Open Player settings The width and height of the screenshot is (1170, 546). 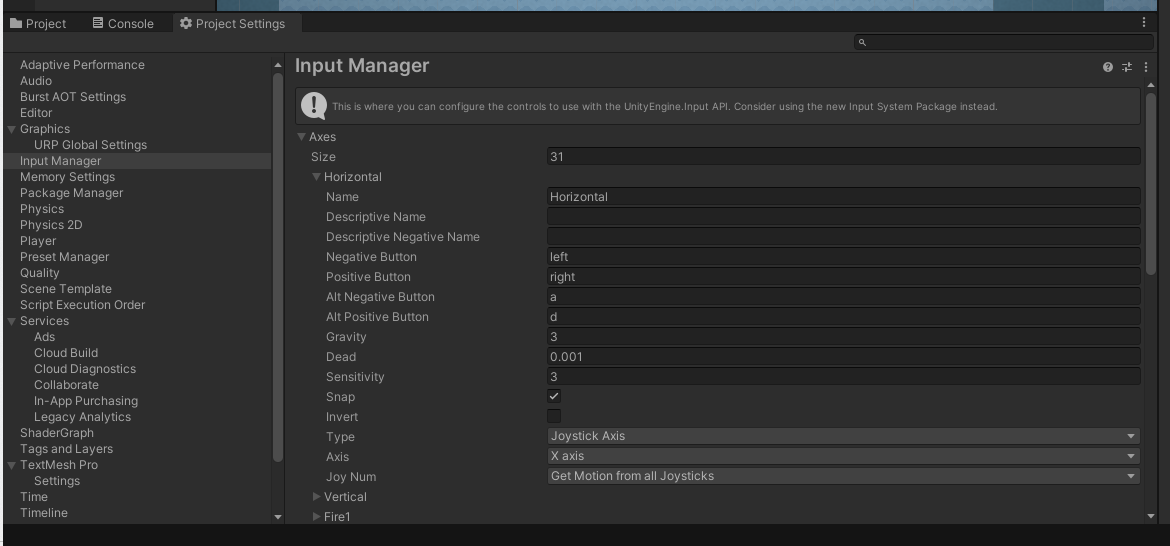tap(38, 241)
